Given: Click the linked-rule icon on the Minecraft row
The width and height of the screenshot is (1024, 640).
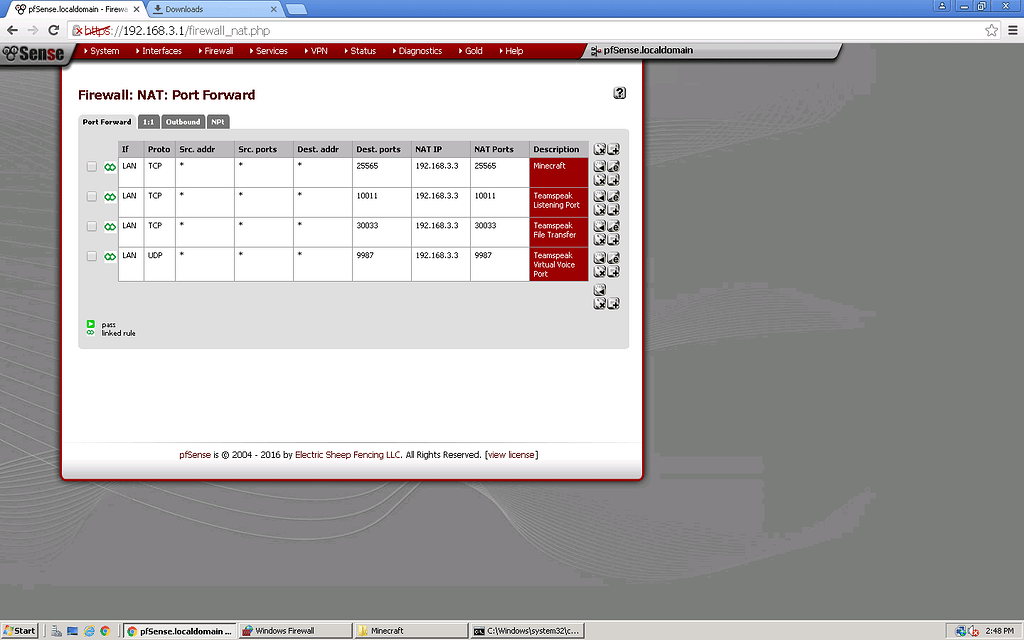Looking at the screenshot, I should tap(109, 167).
